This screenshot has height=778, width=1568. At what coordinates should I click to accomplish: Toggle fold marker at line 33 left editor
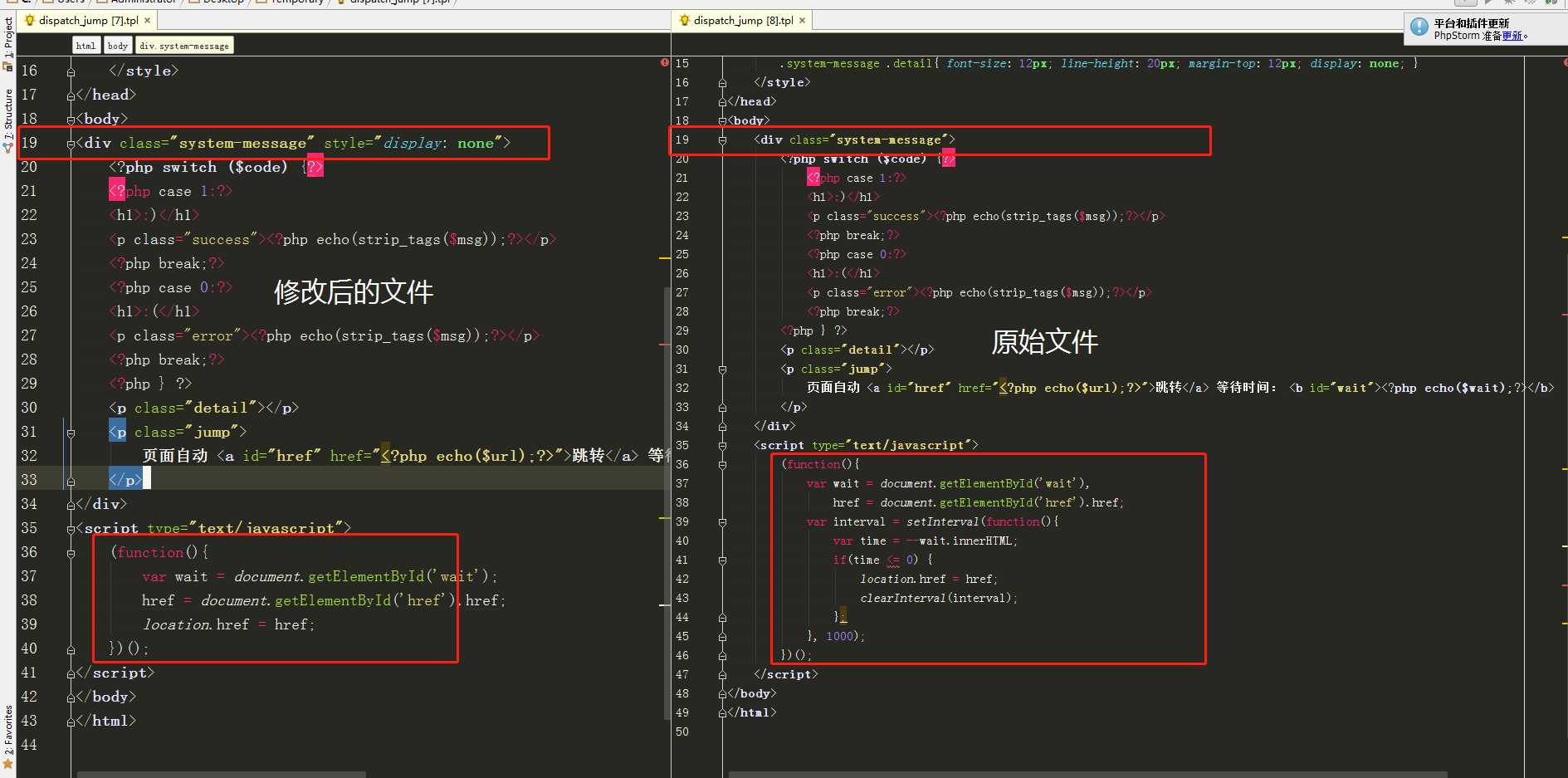tap(71, 481)
